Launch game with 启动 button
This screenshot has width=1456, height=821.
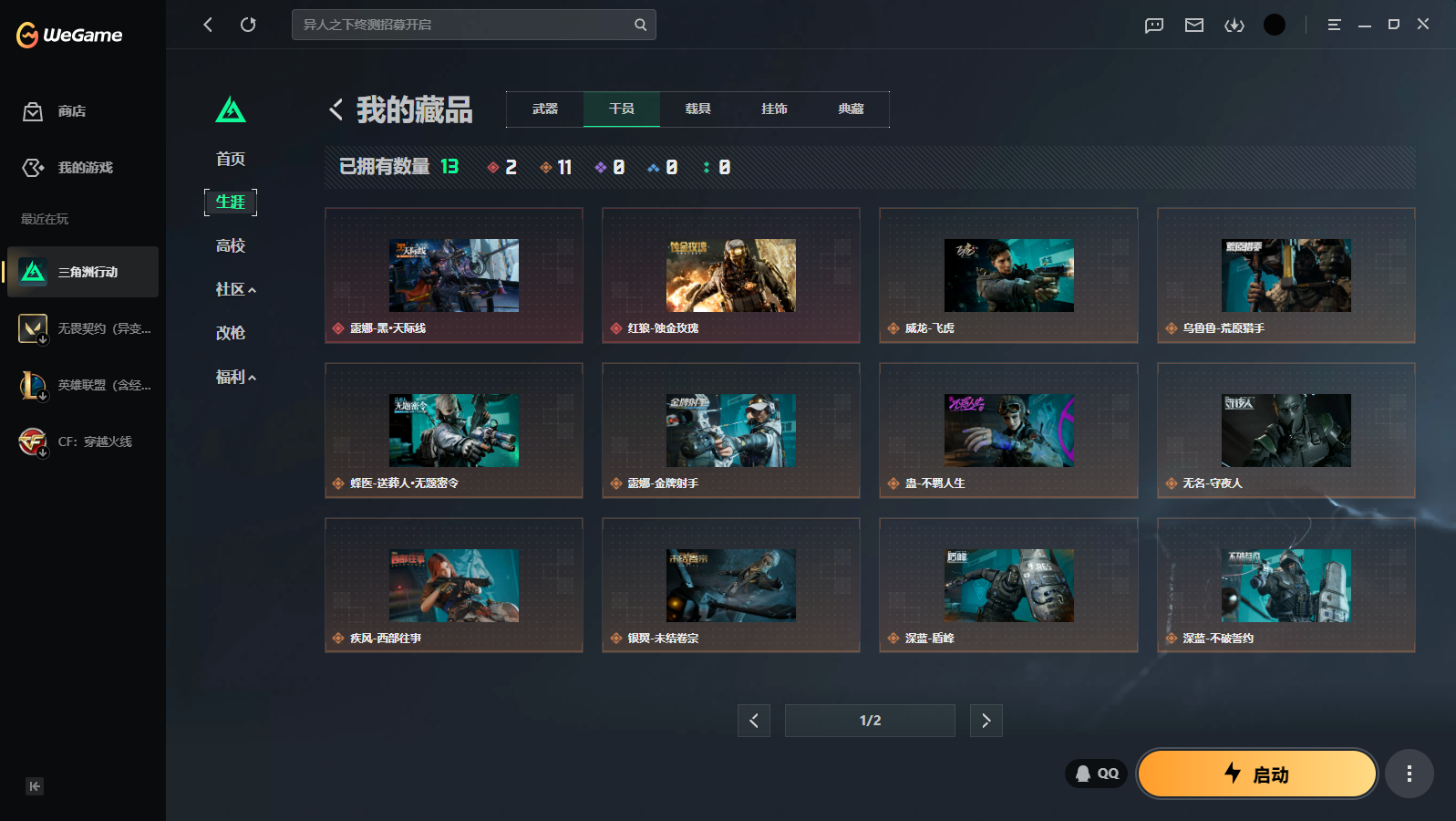tap(1257, 774)
